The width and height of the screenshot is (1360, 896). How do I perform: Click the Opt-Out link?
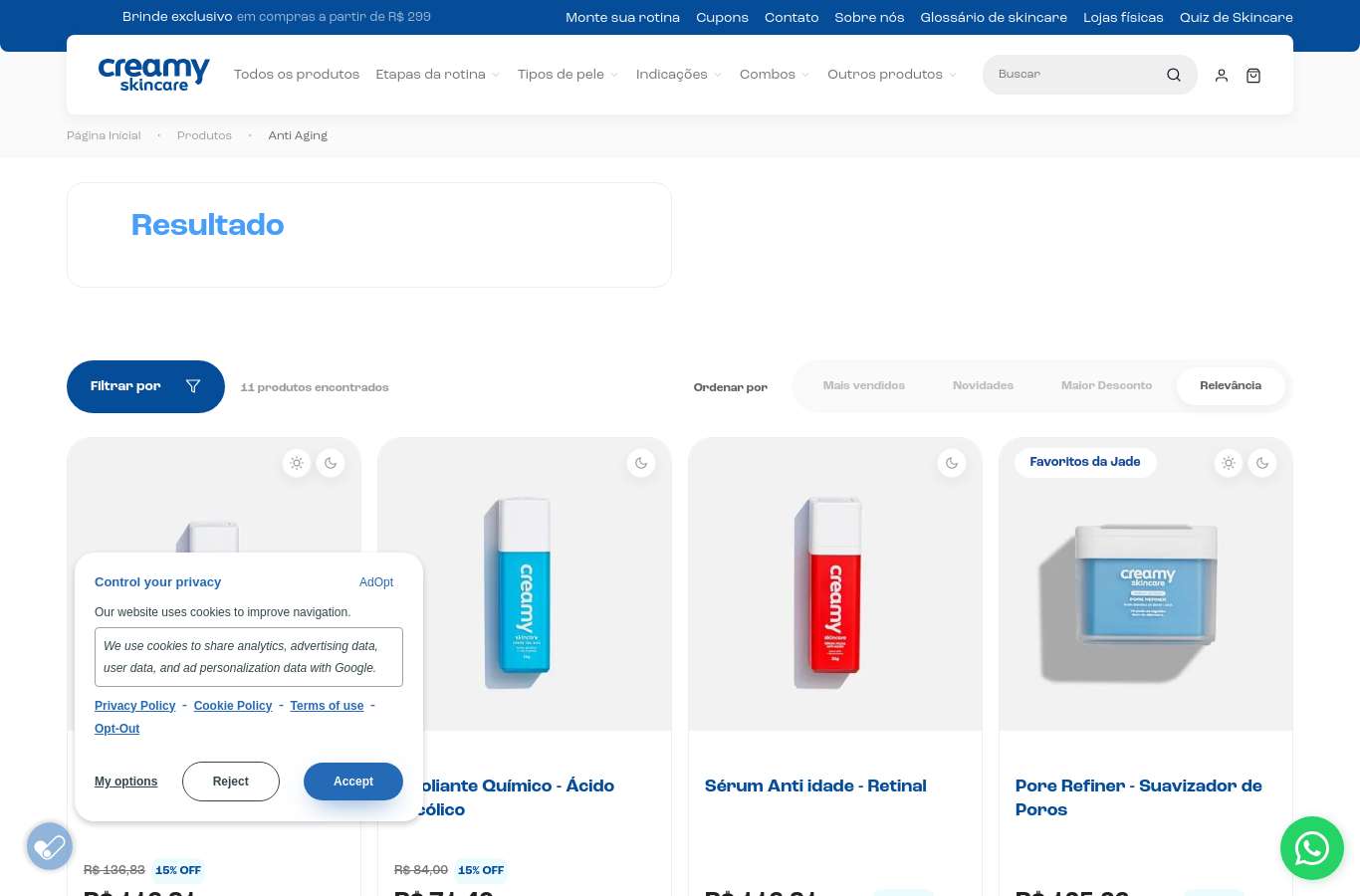[x=116, y=729]
